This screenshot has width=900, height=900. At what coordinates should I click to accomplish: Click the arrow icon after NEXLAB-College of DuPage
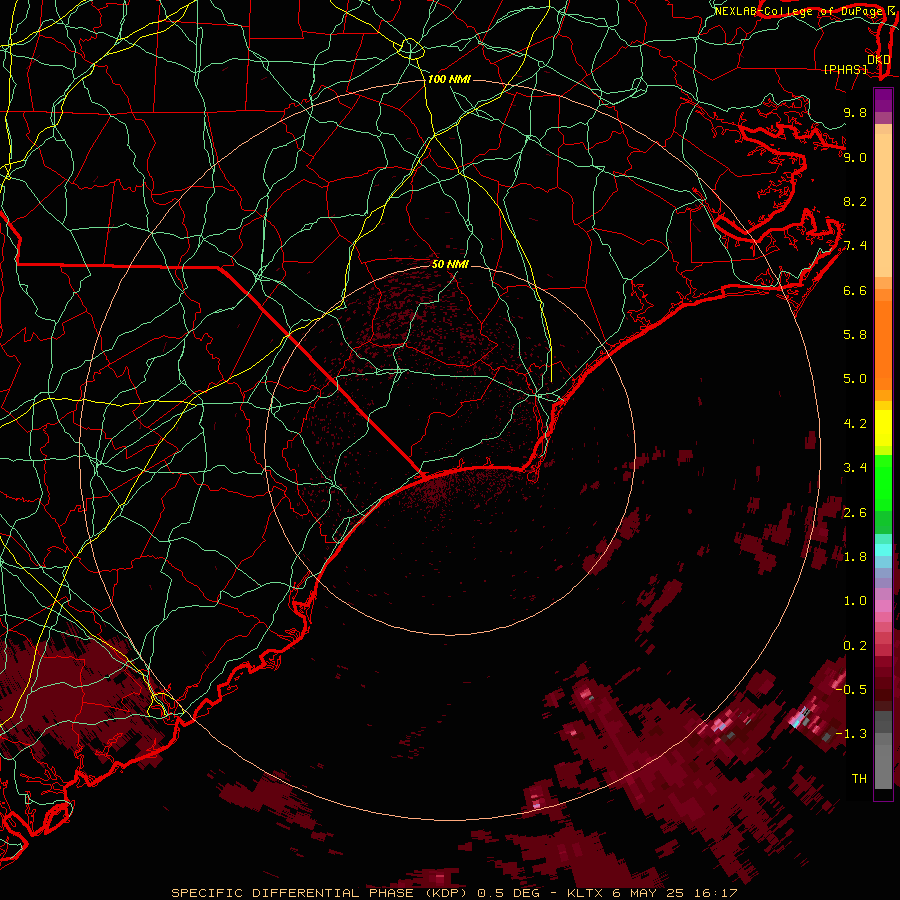[891, 11]
